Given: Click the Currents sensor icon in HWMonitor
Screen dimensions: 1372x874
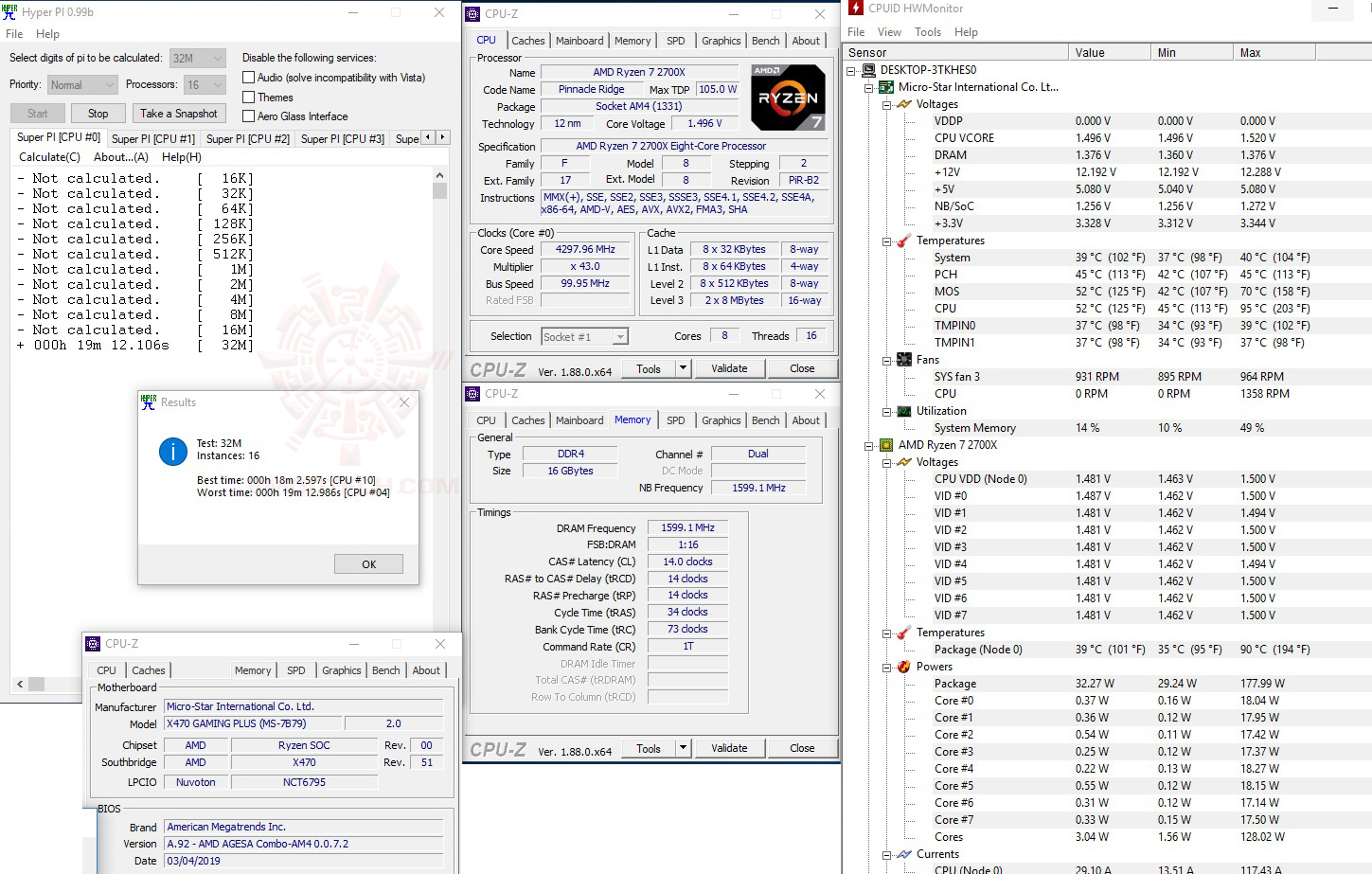Looking at the screenshot, I should point(902,853).
